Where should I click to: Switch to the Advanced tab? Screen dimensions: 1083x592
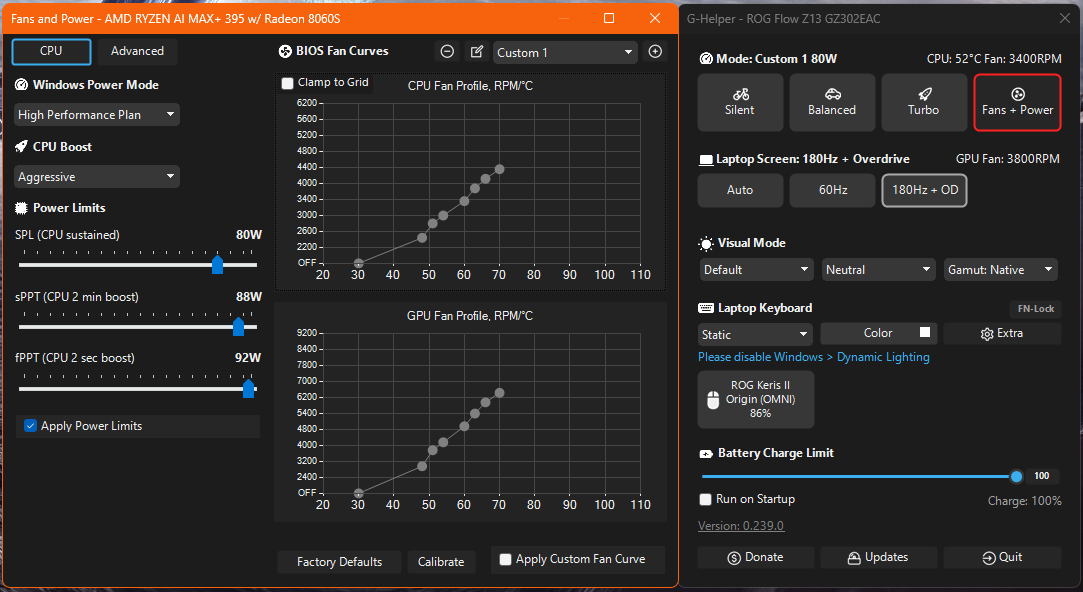137,51
